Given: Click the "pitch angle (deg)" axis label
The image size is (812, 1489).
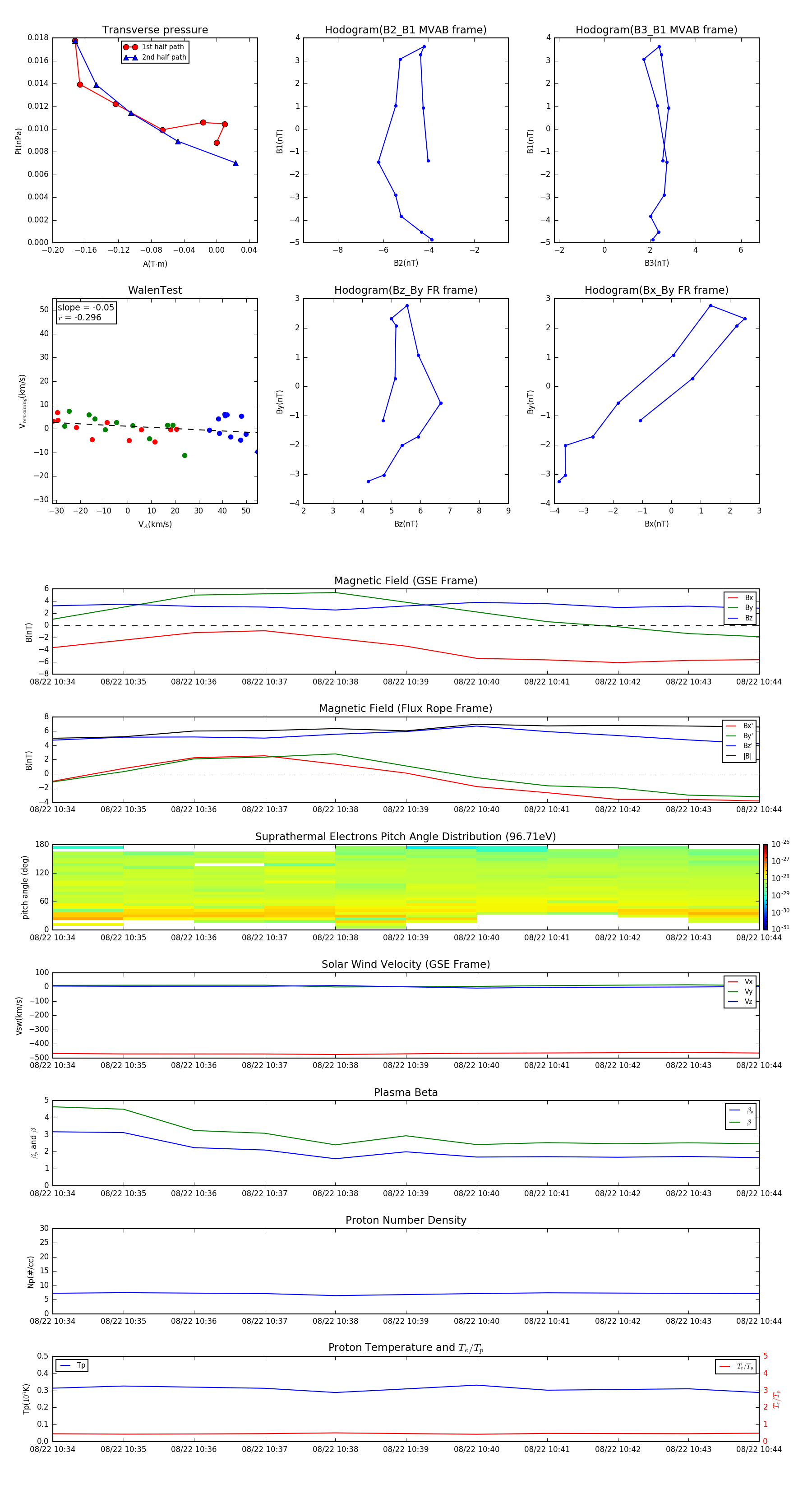Looking at the screenshot, I should (25, 887).
